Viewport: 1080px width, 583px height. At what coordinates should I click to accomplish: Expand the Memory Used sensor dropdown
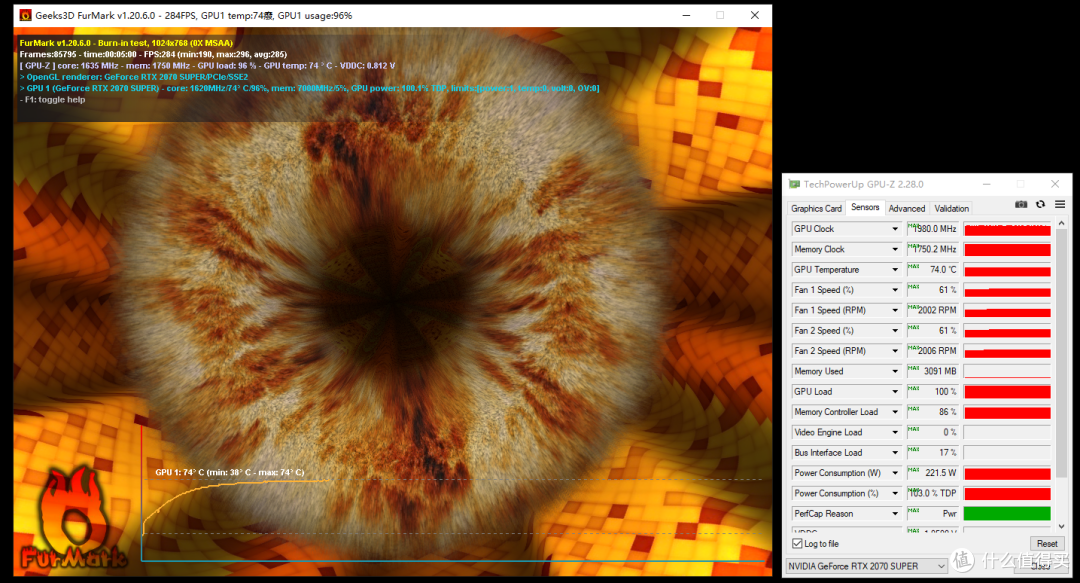895,371
